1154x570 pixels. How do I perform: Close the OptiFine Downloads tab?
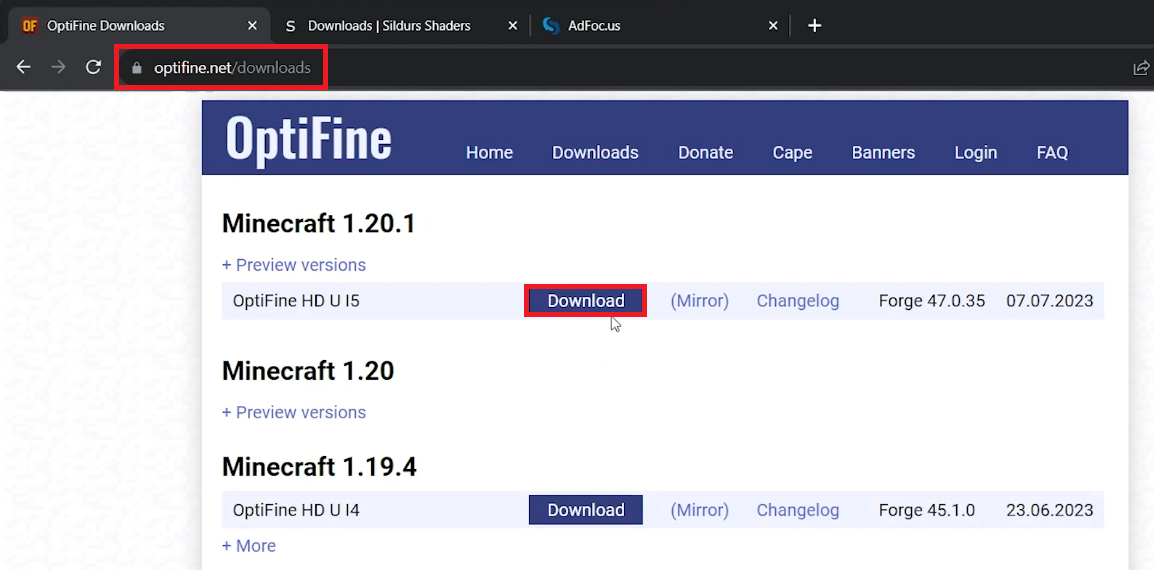click(252, 26)
